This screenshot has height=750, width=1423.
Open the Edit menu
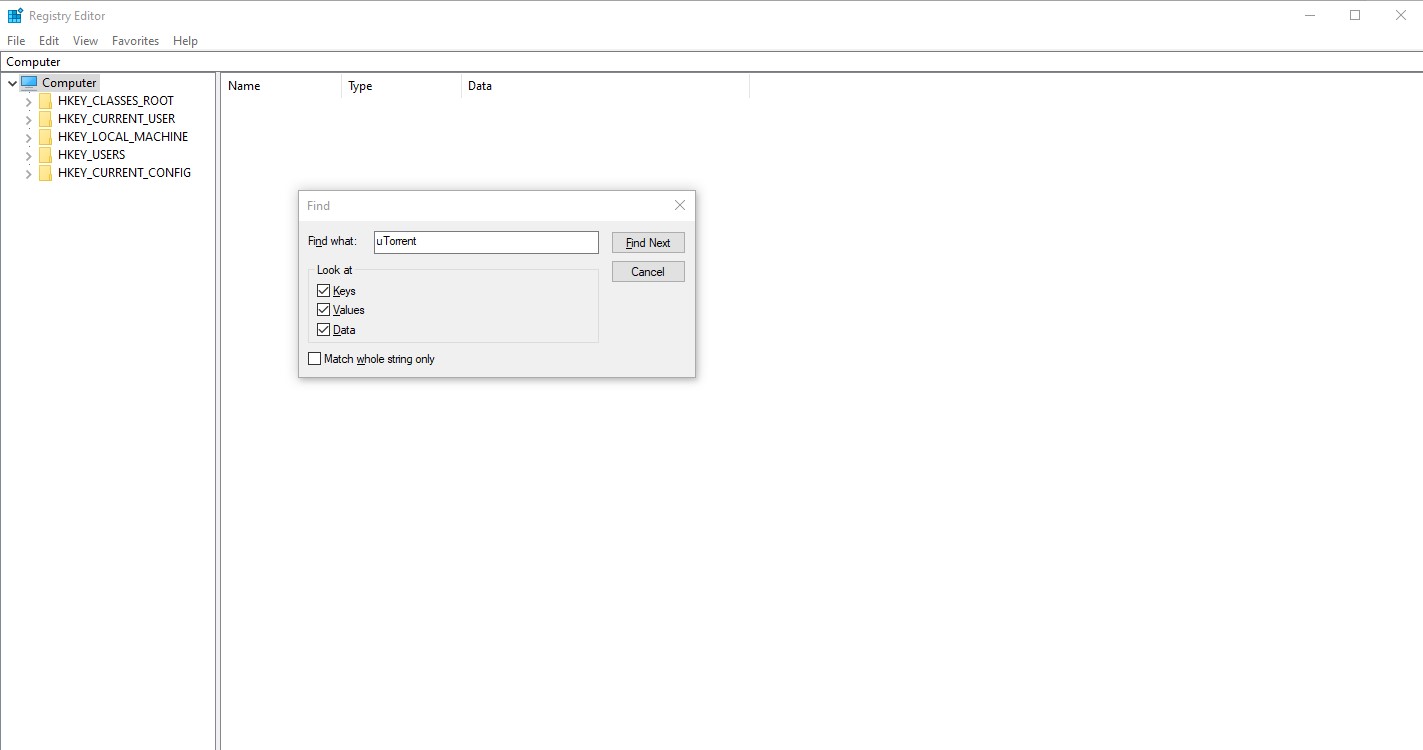pyautogui.click(x=49, y=41)
